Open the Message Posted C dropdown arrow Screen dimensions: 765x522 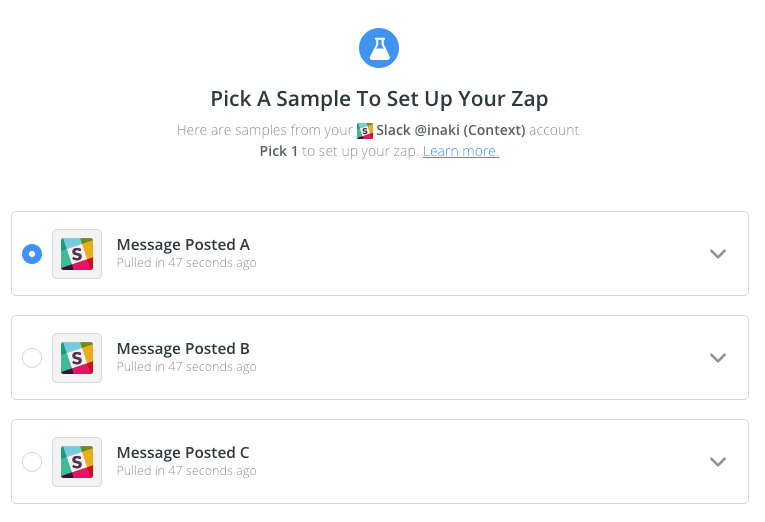717,462
